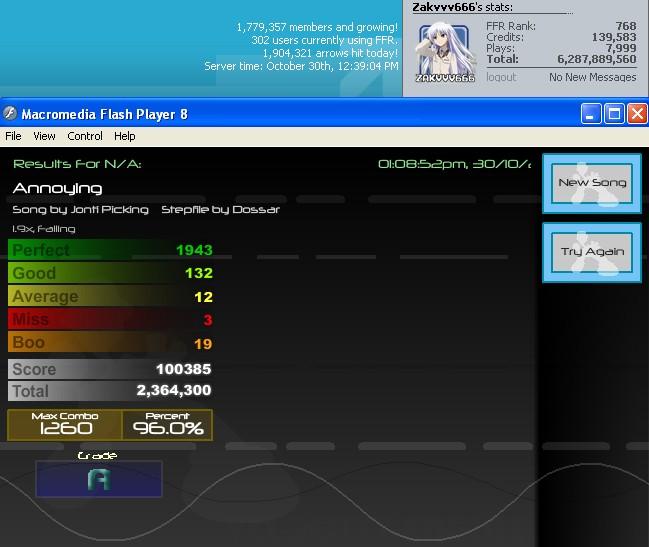649x547 pixels.
Task: Minimize the Flash Player window
Action: (x=591, y=114)
